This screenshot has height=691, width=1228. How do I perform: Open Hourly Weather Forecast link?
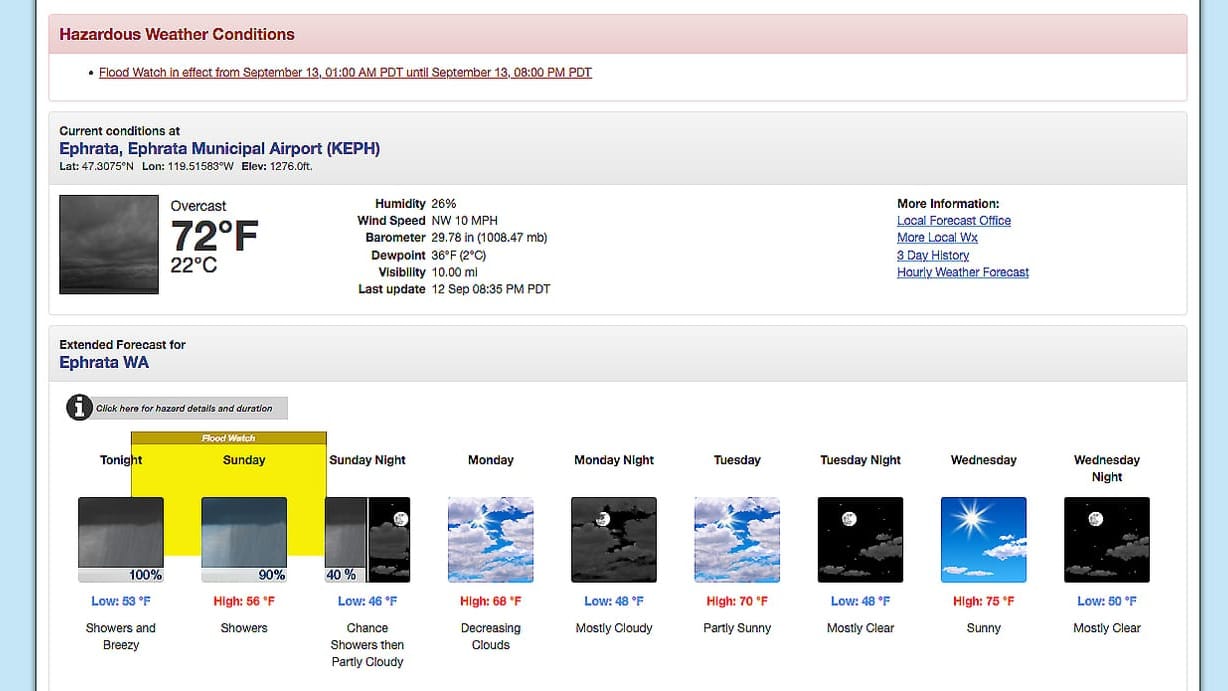pyautogui.click(x=963, y=272)
